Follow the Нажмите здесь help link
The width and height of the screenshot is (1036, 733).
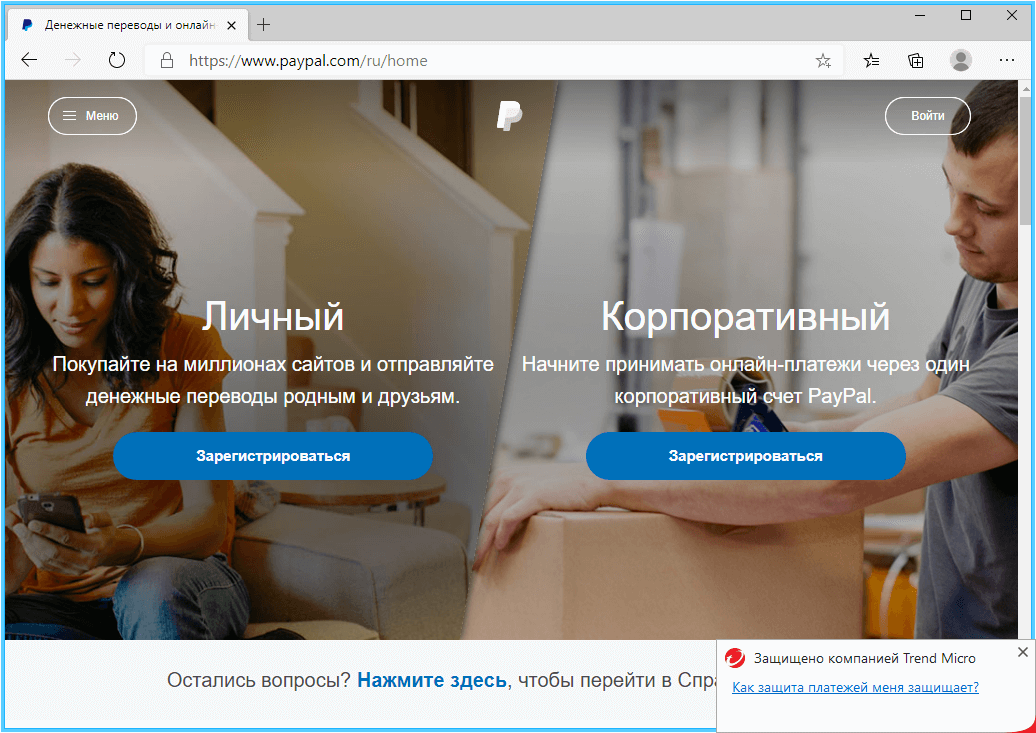coord(432,680)
